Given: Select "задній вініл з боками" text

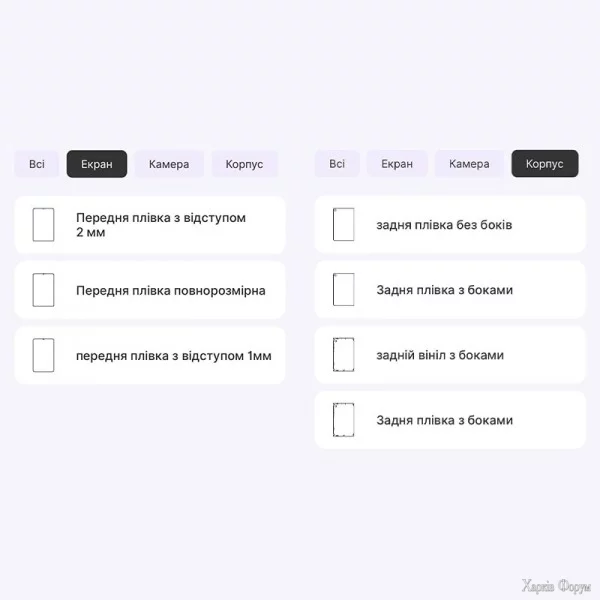Looking at the screenshot, I should (x=440, y=355).
